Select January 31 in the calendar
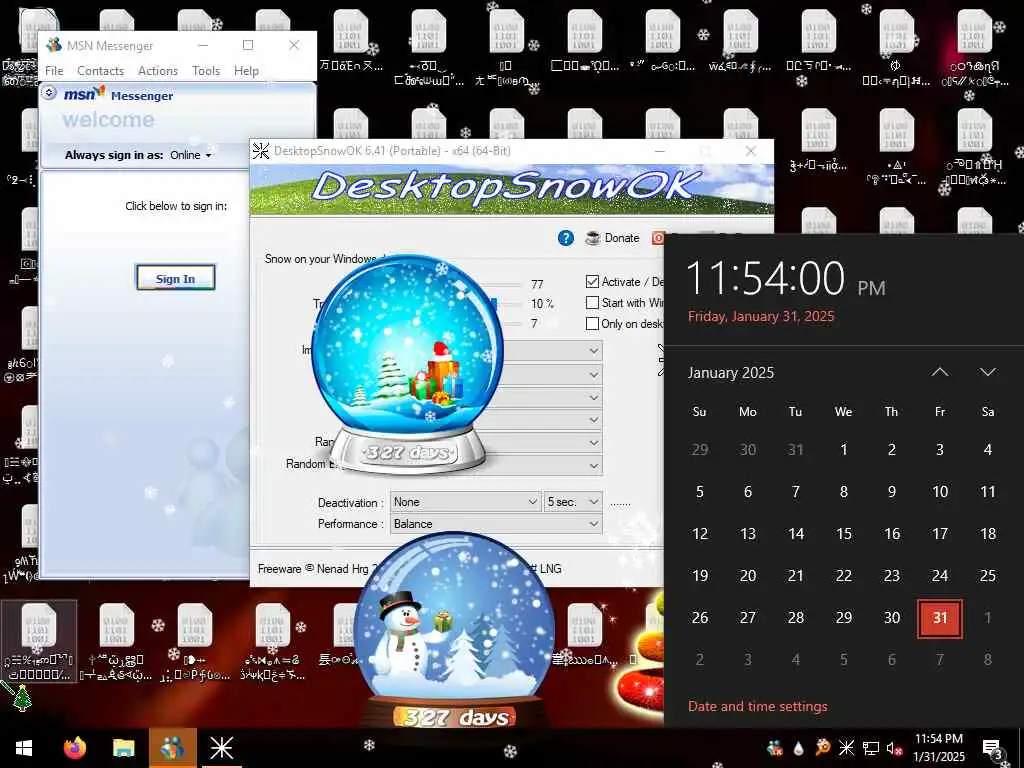This screenshot has height=768, width=1024. pos(940,618)
